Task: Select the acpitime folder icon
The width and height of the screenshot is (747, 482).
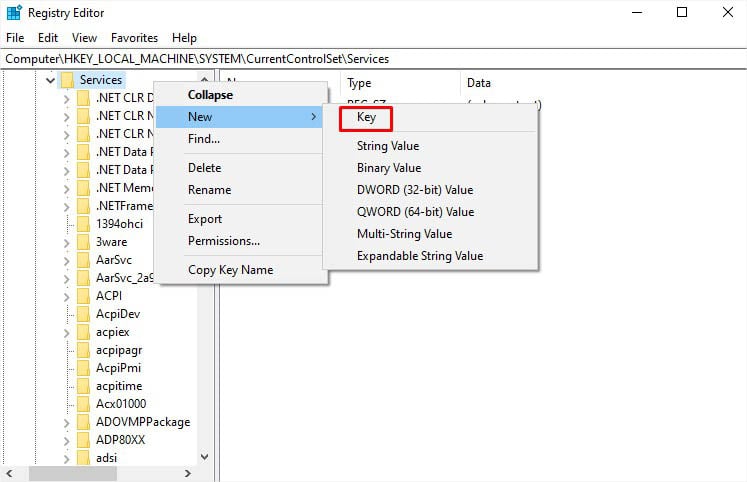Action: coord(83,386)
